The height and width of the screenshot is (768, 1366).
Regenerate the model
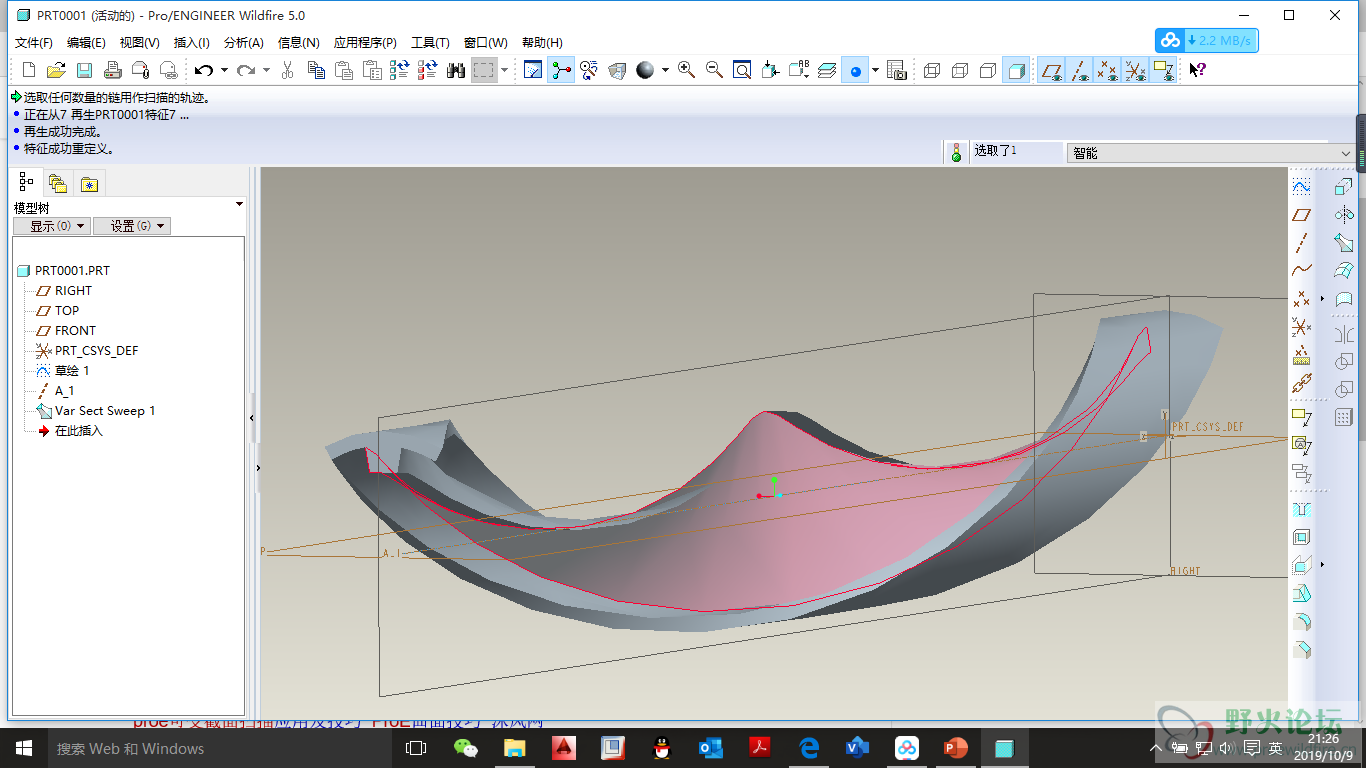400,70
